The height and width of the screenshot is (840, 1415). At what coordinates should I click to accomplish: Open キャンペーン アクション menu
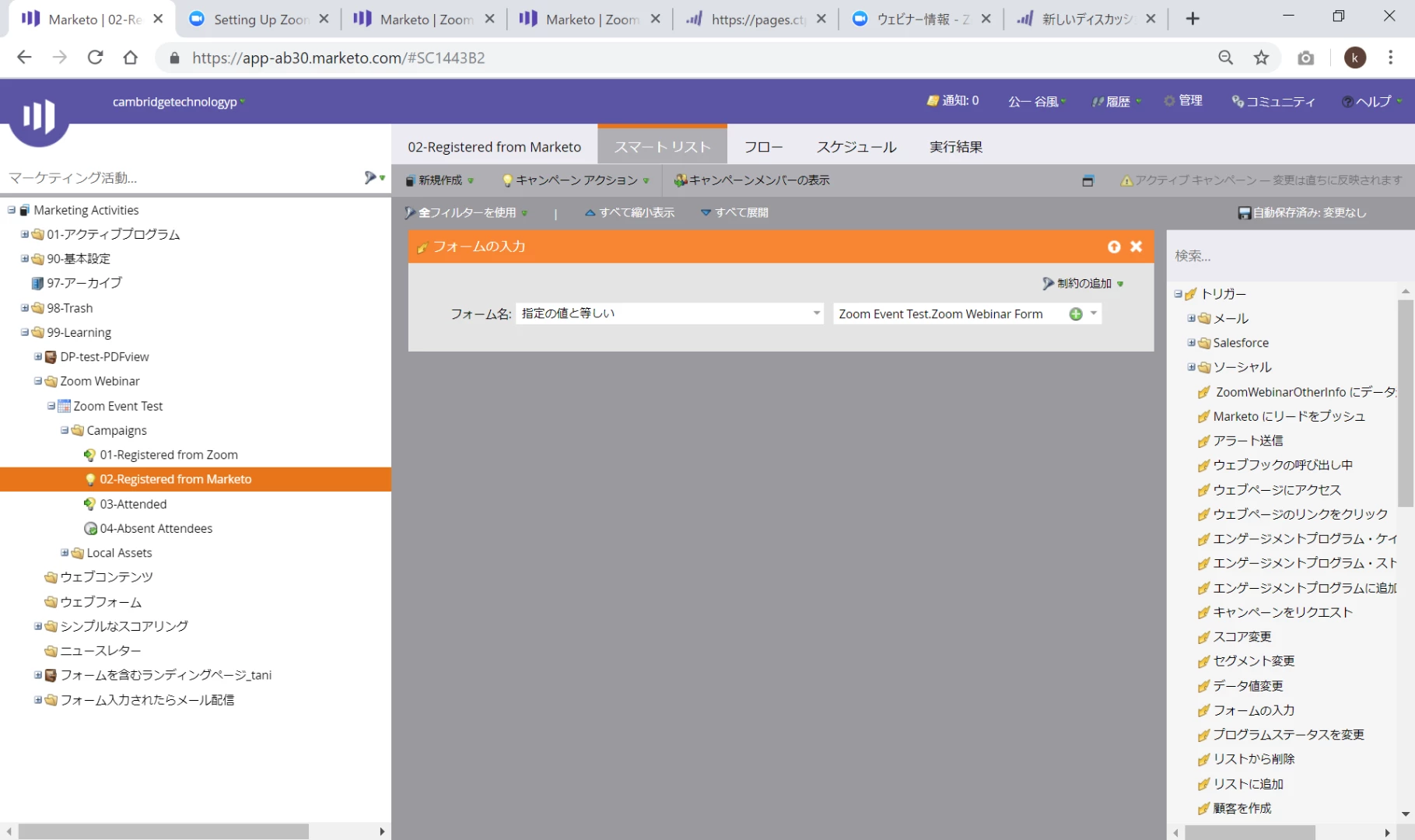(x=576, y=180)
